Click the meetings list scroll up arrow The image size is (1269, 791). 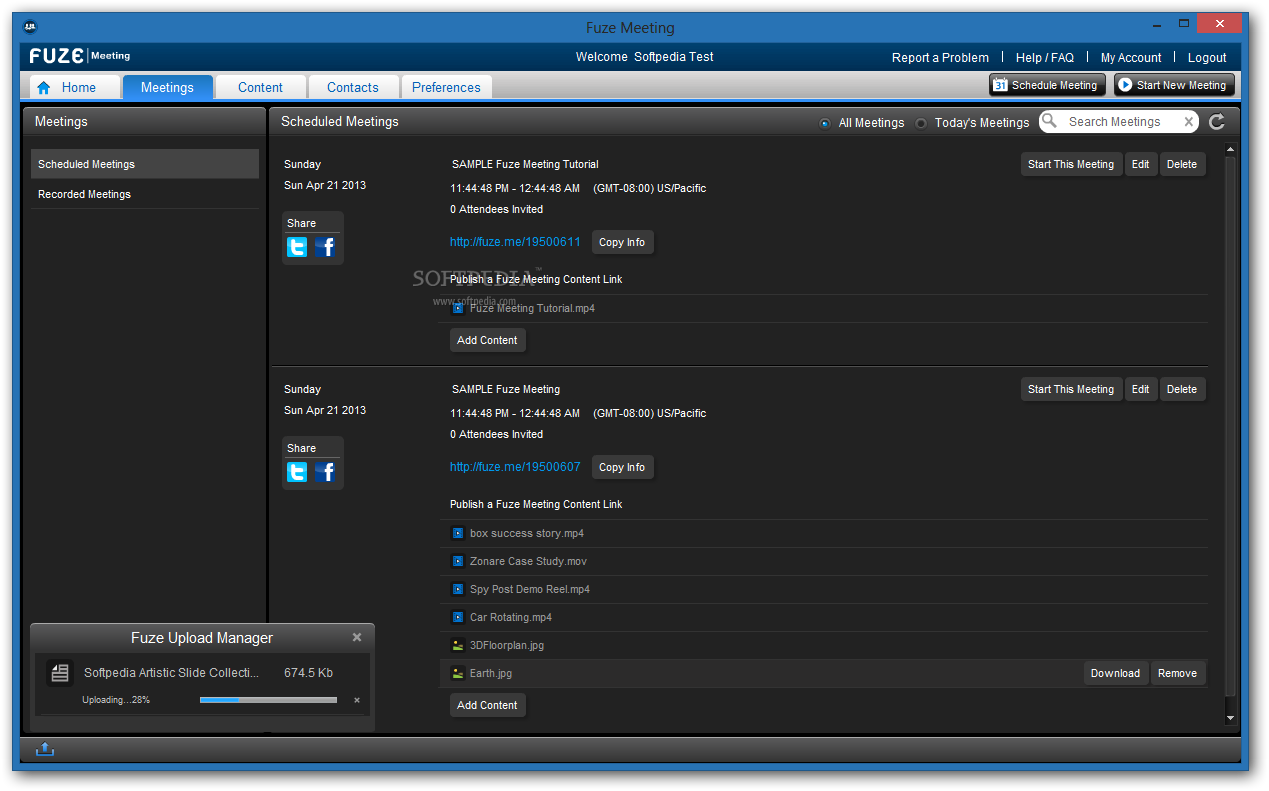[1230, 149]
